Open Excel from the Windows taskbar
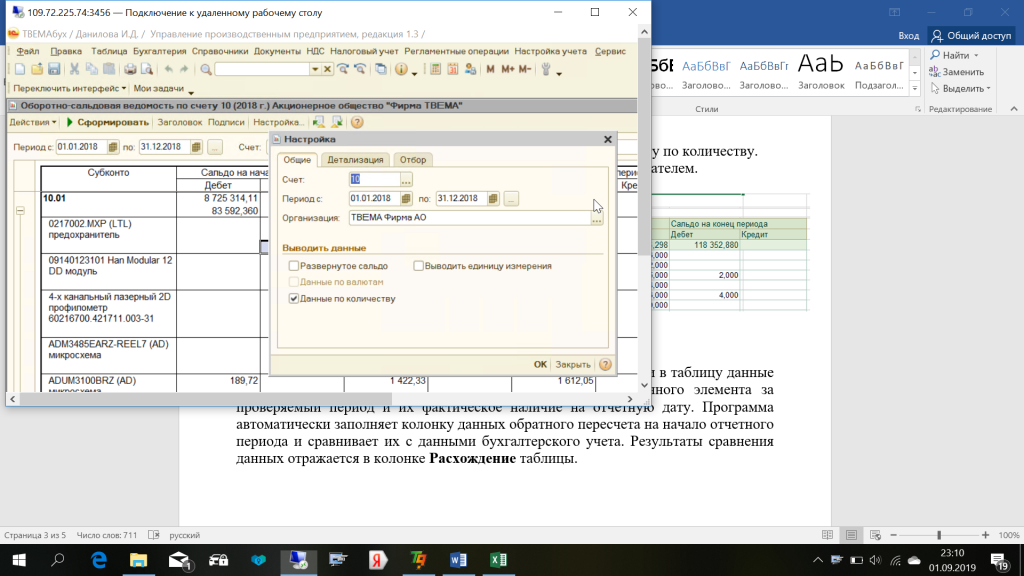The height and width of the screenshot is (576, 1024). pos(498,560)
